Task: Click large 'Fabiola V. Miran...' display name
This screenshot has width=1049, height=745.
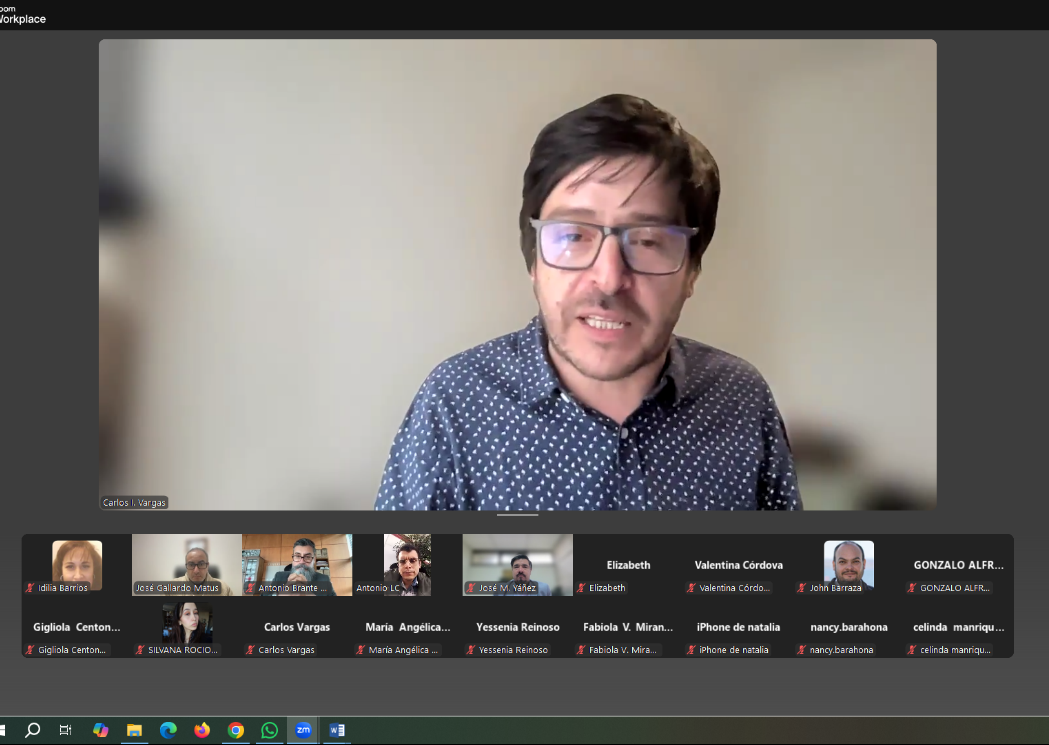Action: pyautogui.click(x=628, y=627)
